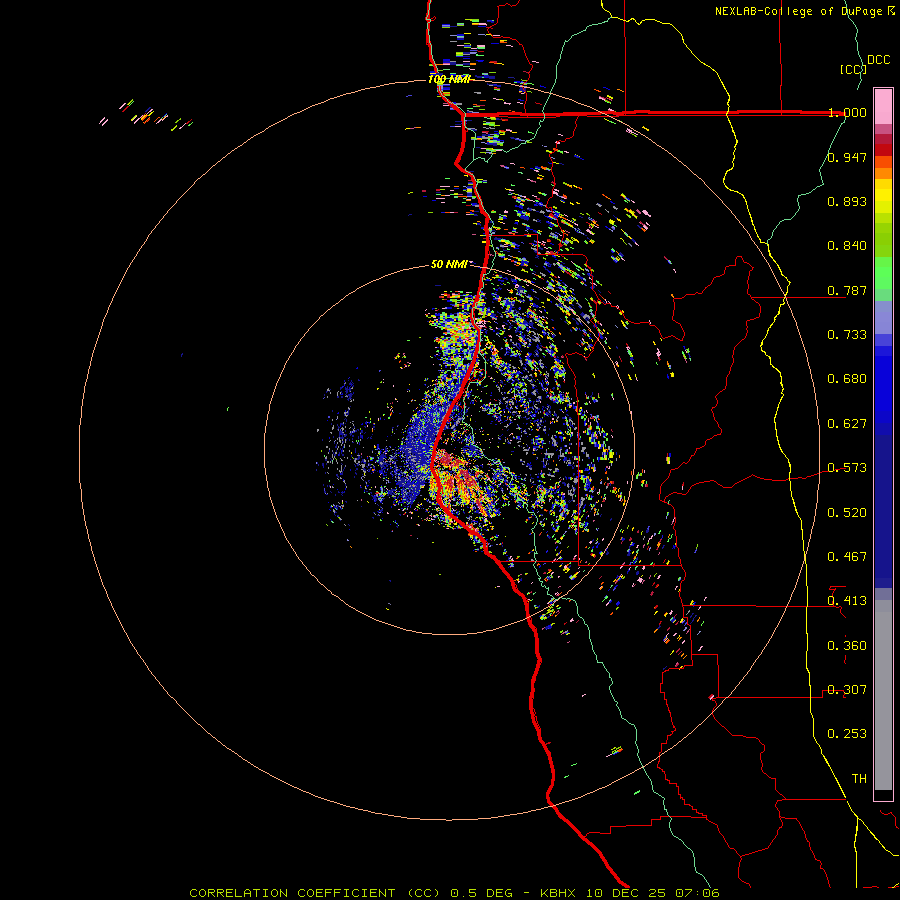Select the 0.360 color scale value
This screenshot has width=900, height=900.
coord(847,646)
